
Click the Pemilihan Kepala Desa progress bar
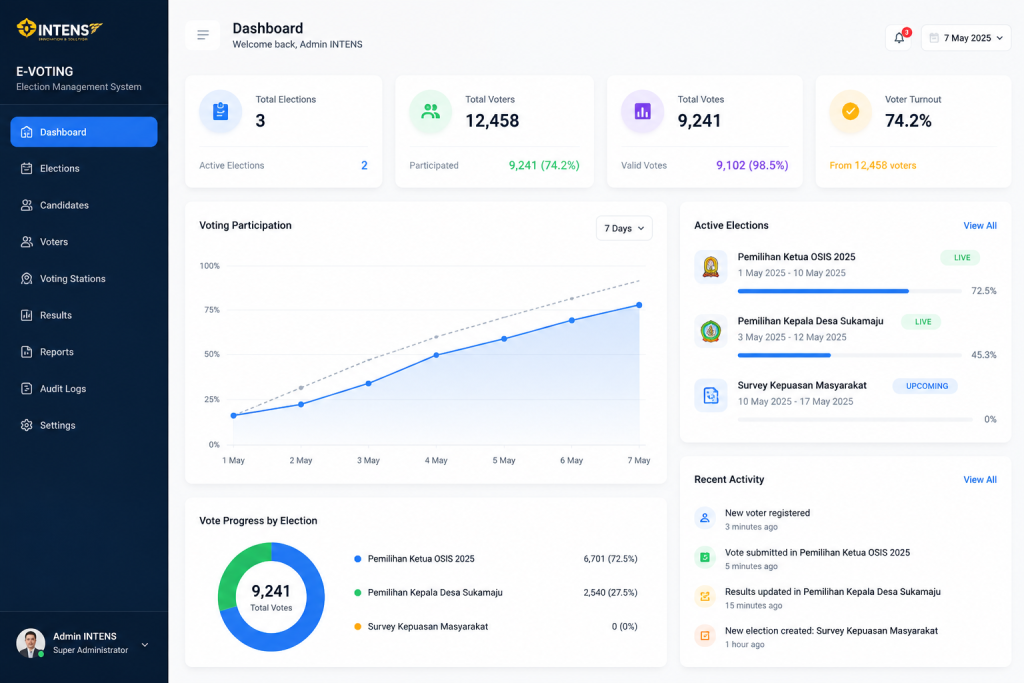(849, 355)
